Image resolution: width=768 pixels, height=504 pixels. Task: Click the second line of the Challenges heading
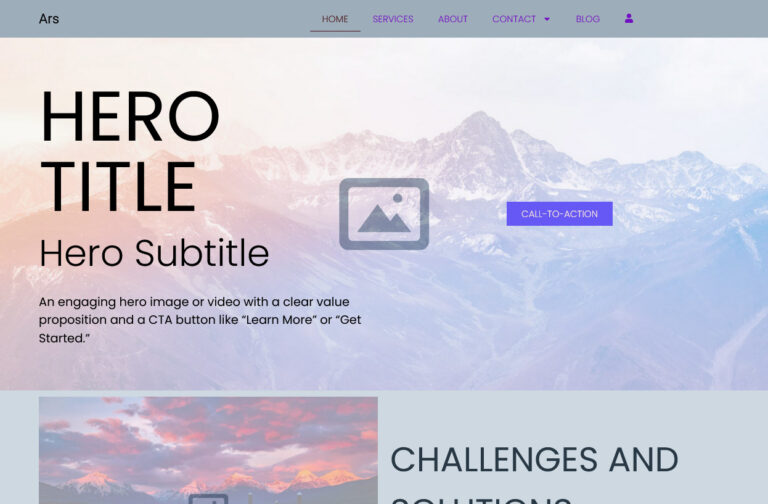481,500
